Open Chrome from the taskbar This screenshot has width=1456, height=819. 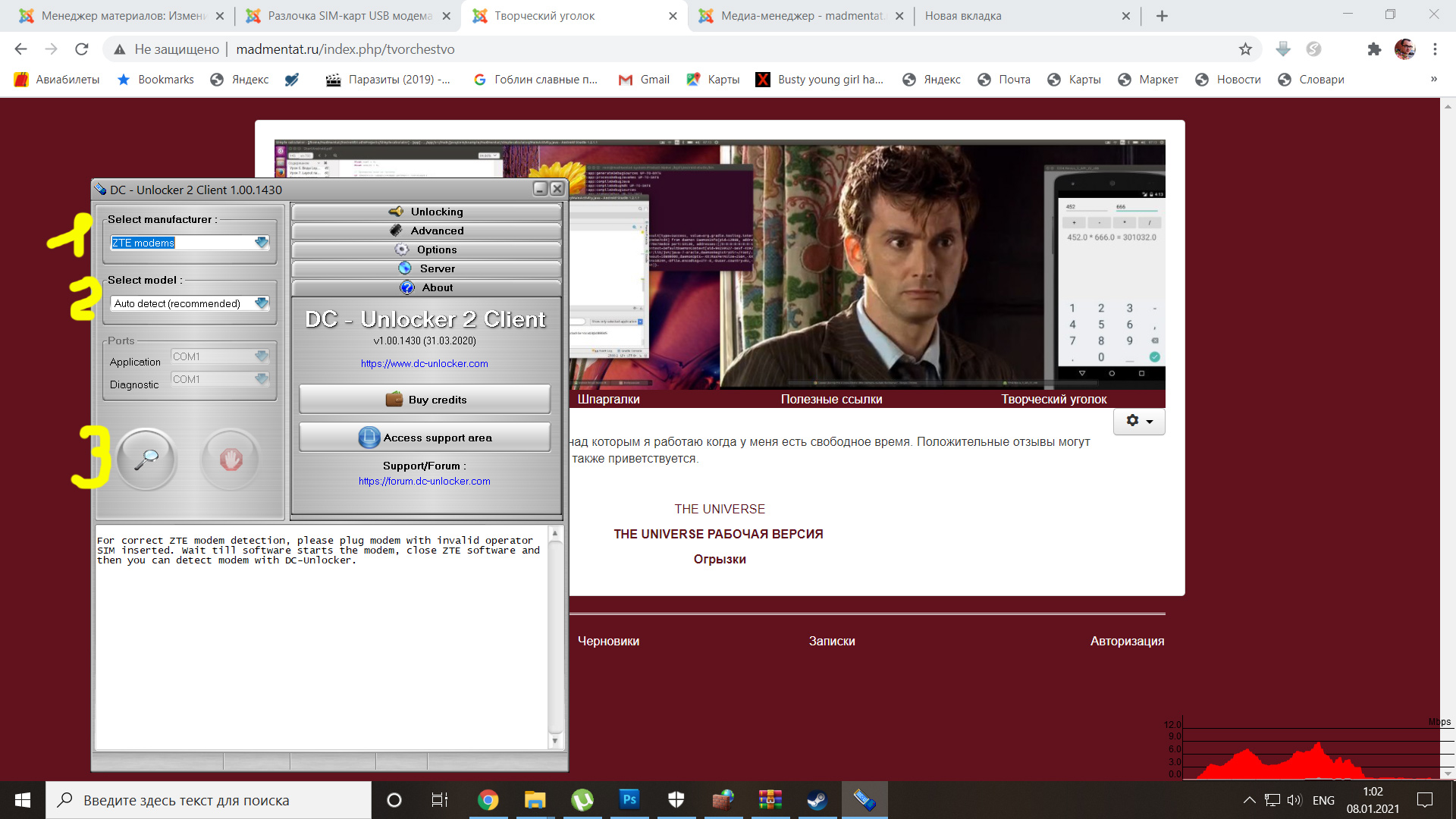pyautogui.click(x=488, y=800)
